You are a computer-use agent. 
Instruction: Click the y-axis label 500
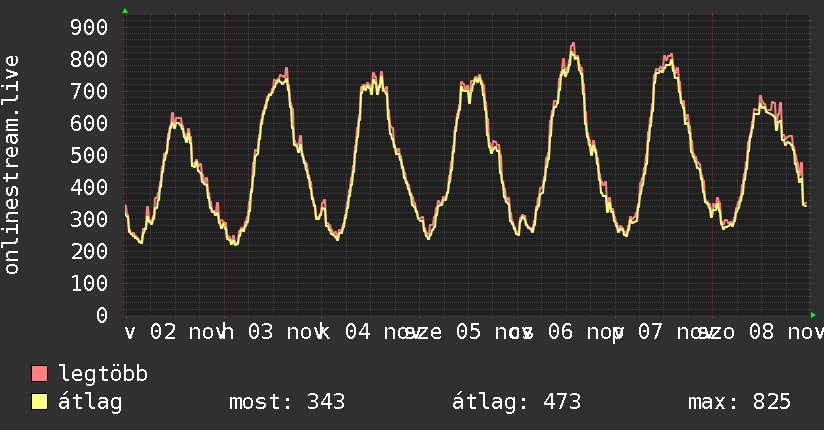point(89,155)
